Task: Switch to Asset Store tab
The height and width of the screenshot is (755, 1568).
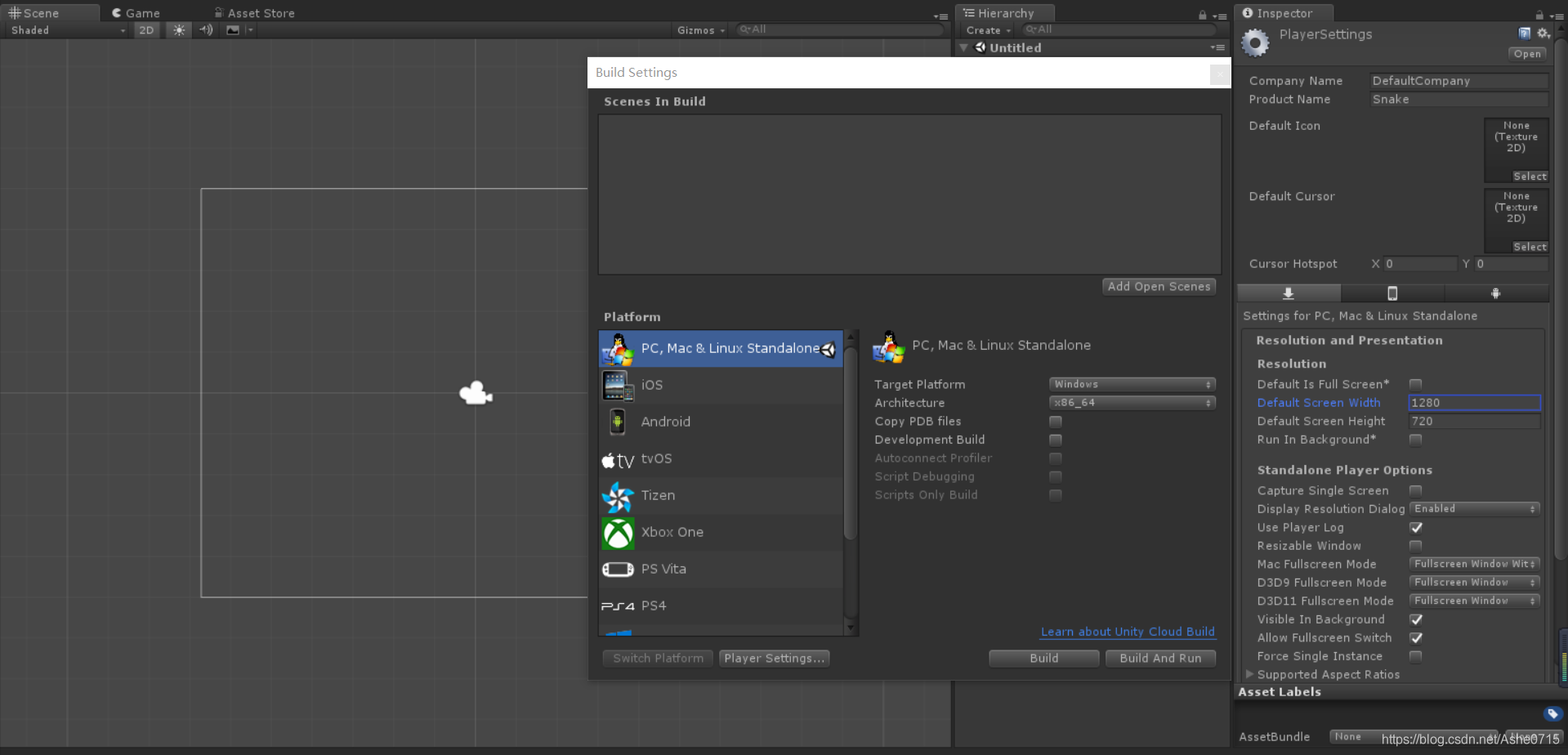Action: coord(254,13)
